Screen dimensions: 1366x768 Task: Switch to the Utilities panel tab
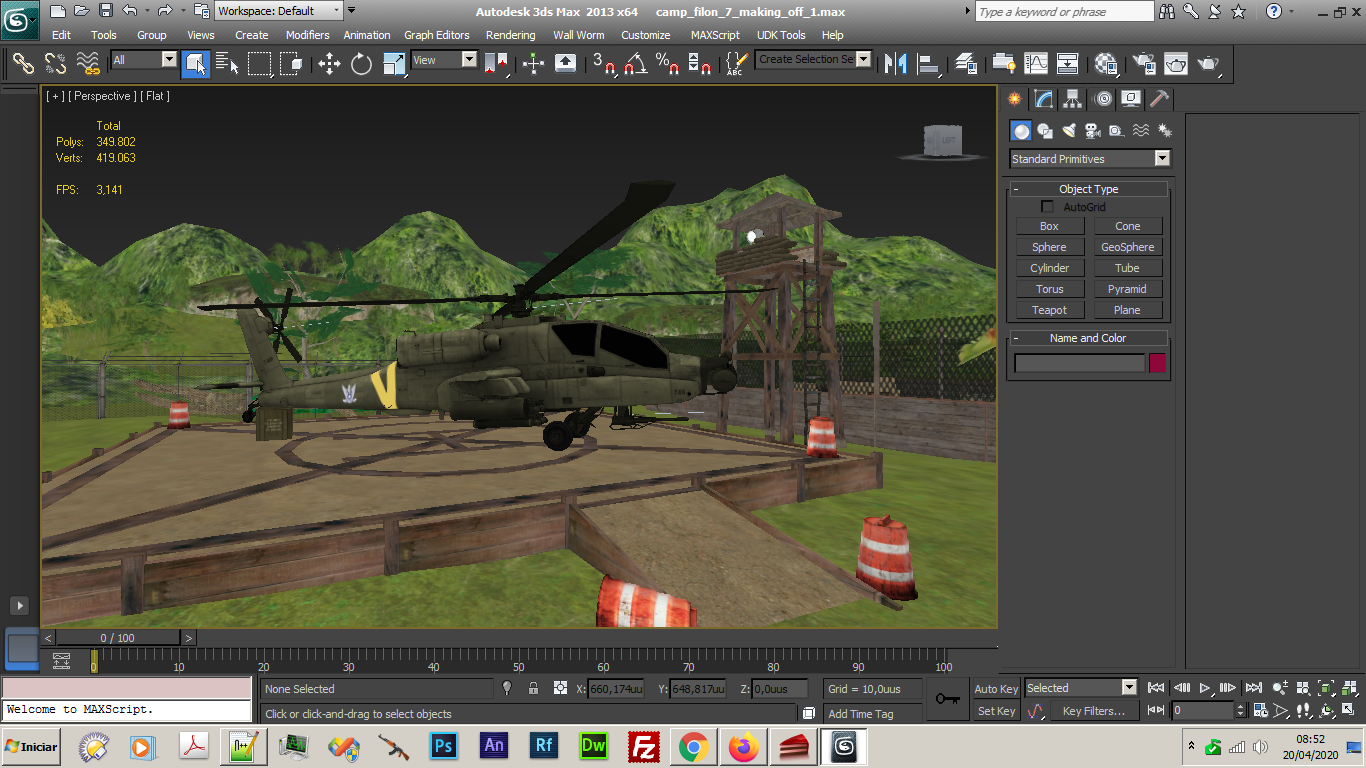click(1159, 99)
